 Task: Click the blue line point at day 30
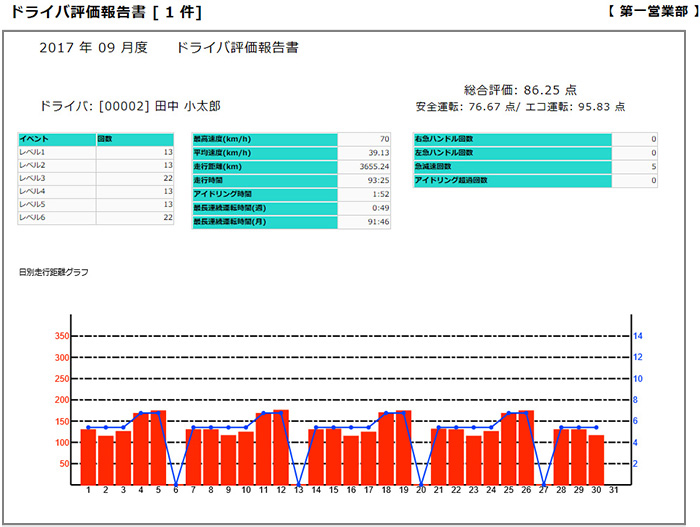tap(596, 427)
